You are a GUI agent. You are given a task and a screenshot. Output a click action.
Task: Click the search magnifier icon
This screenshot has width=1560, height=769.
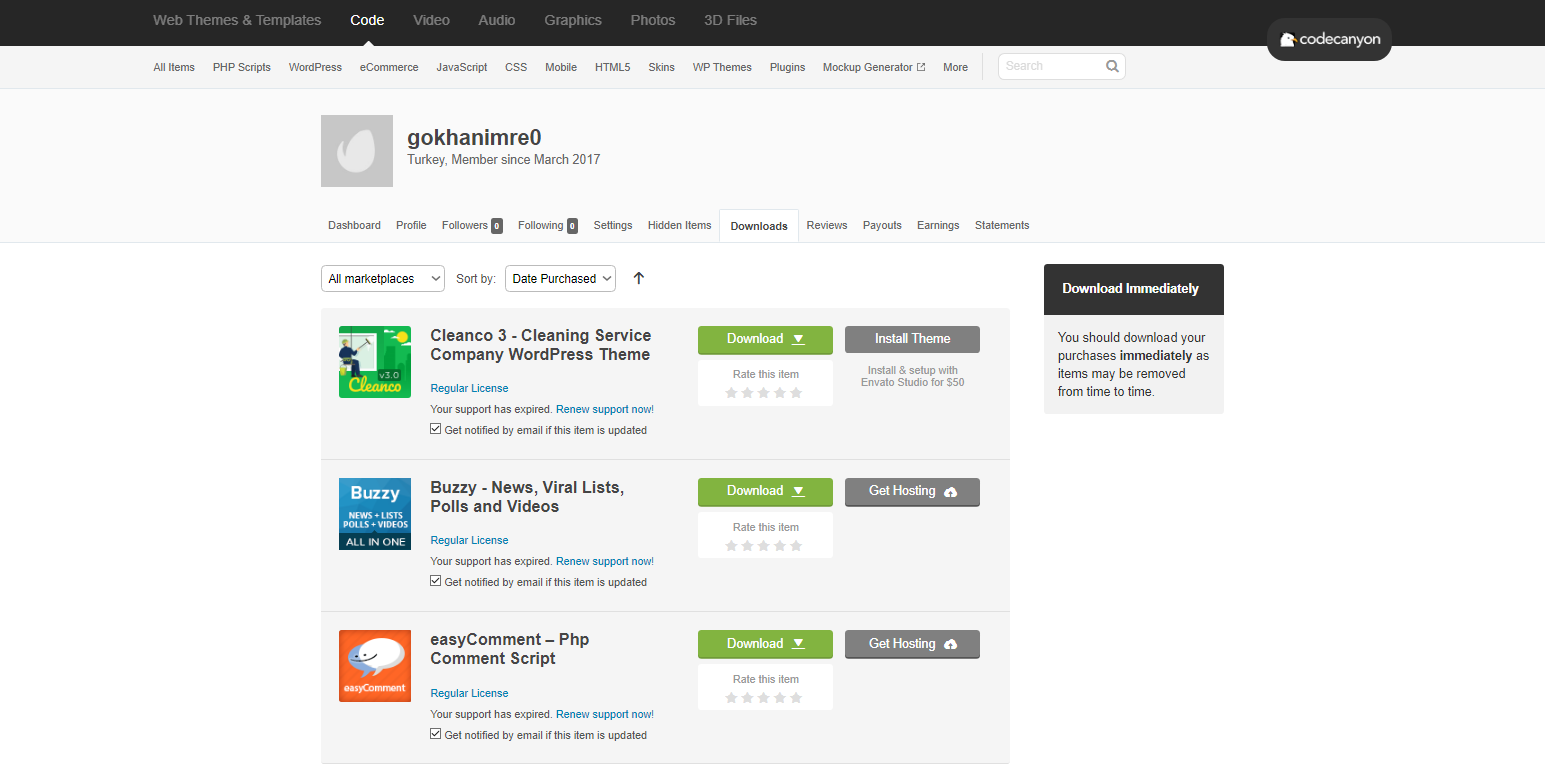coord(1112,67)
